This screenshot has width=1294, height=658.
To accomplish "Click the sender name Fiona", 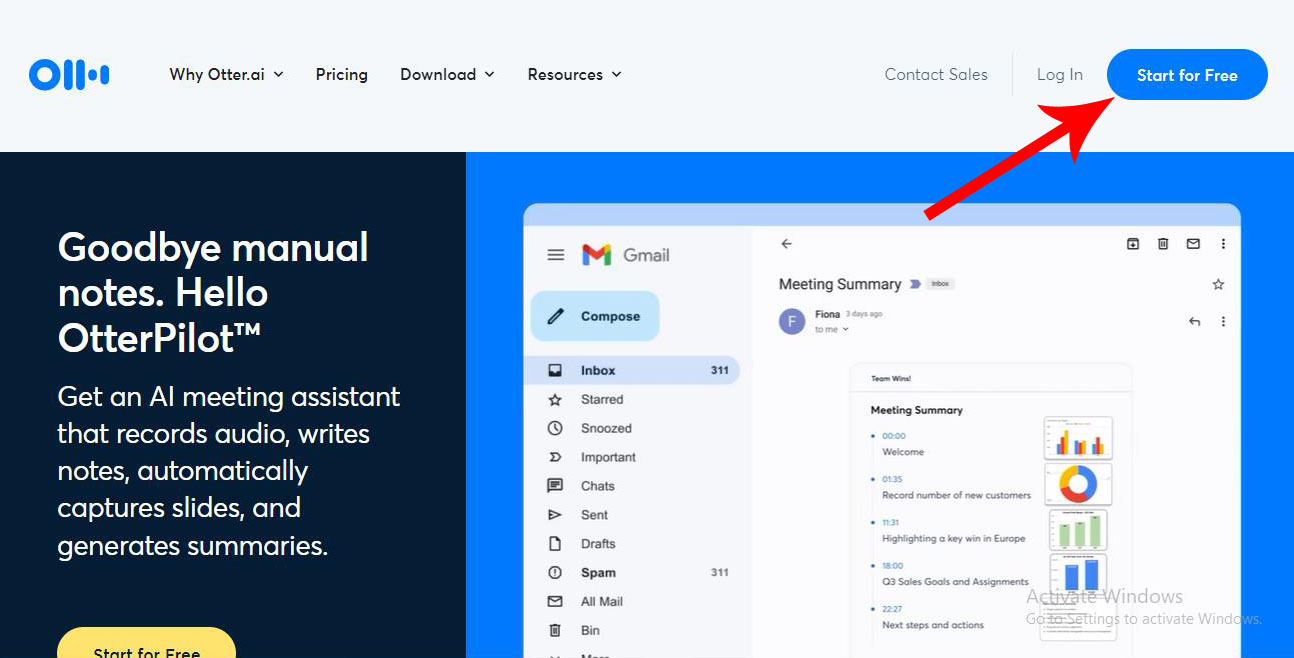I will 827,314.
